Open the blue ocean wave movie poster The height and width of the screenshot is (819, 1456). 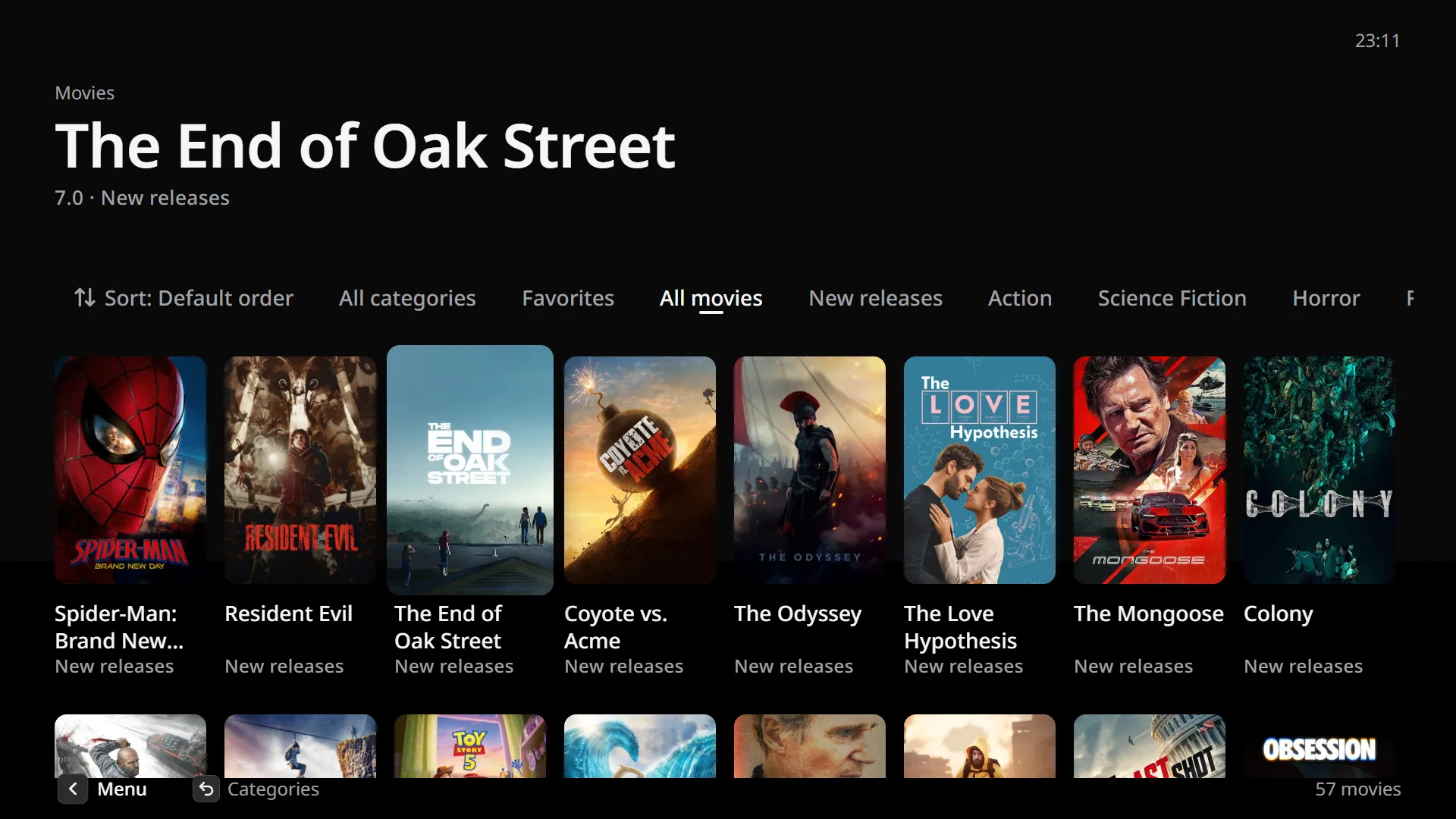point(640,746)
